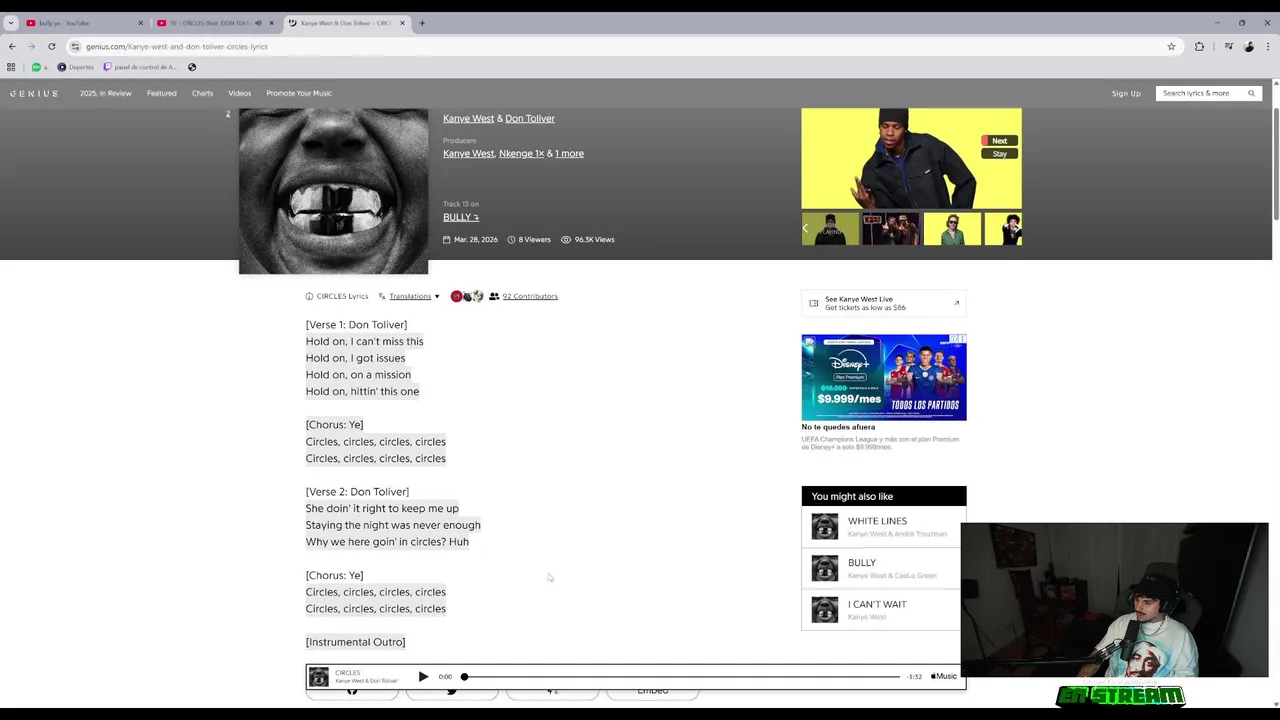Screen dimensions: 1280x720
Task: Open the media control icon in the toolbar
Action: (x=1229, y=46)
